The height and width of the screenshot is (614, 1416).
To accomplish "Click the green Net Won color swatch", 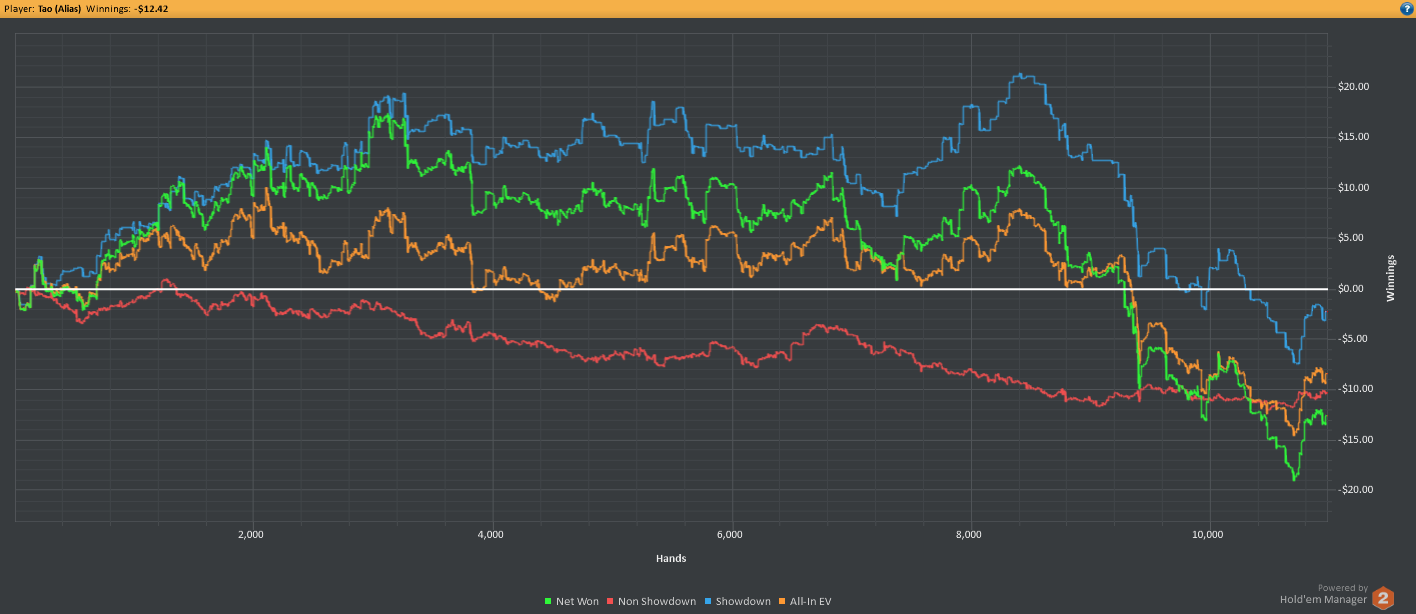I will [549, 602].
